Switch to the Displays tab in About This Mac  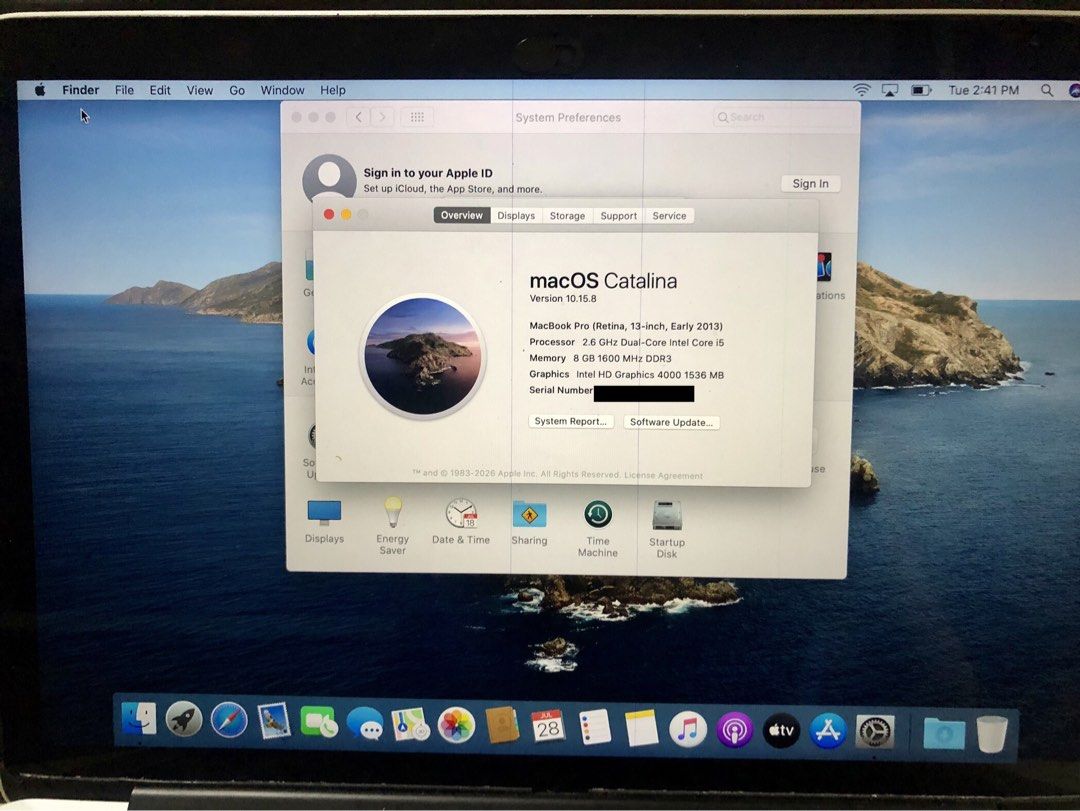tap(516, 216)
